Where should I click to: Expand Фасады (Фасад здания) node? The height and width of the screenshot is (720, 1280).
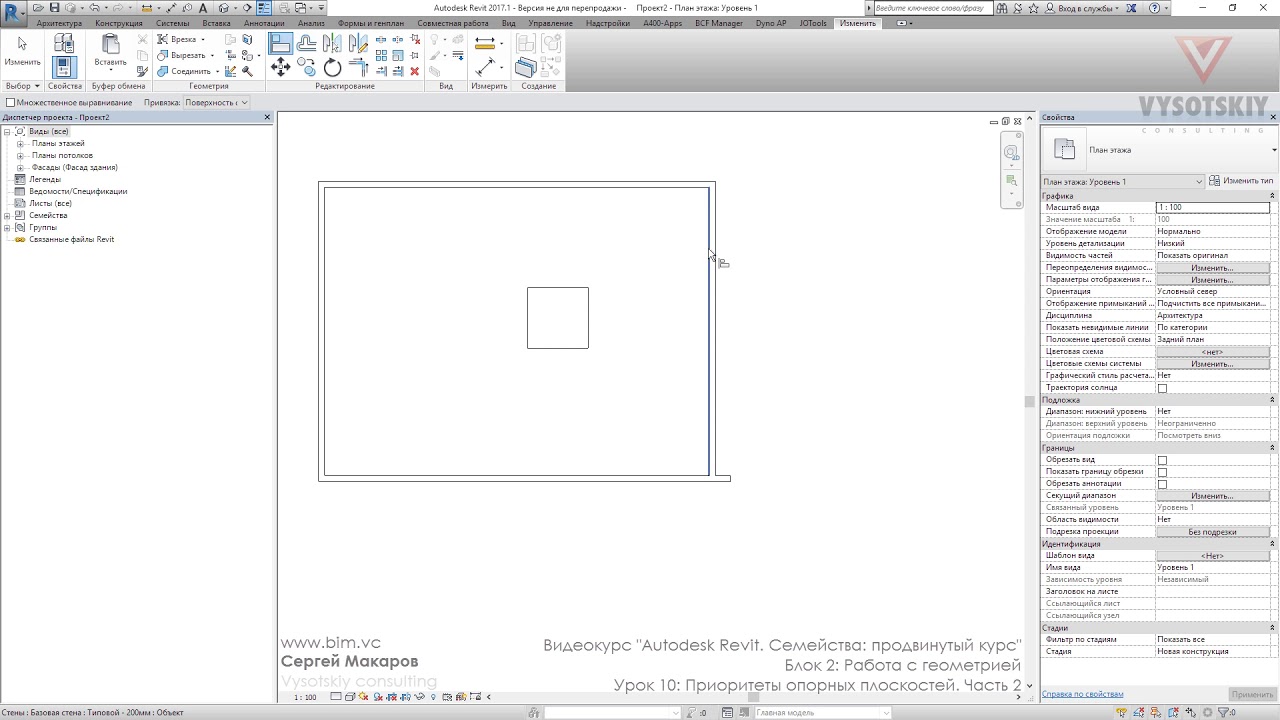(20, 168)
